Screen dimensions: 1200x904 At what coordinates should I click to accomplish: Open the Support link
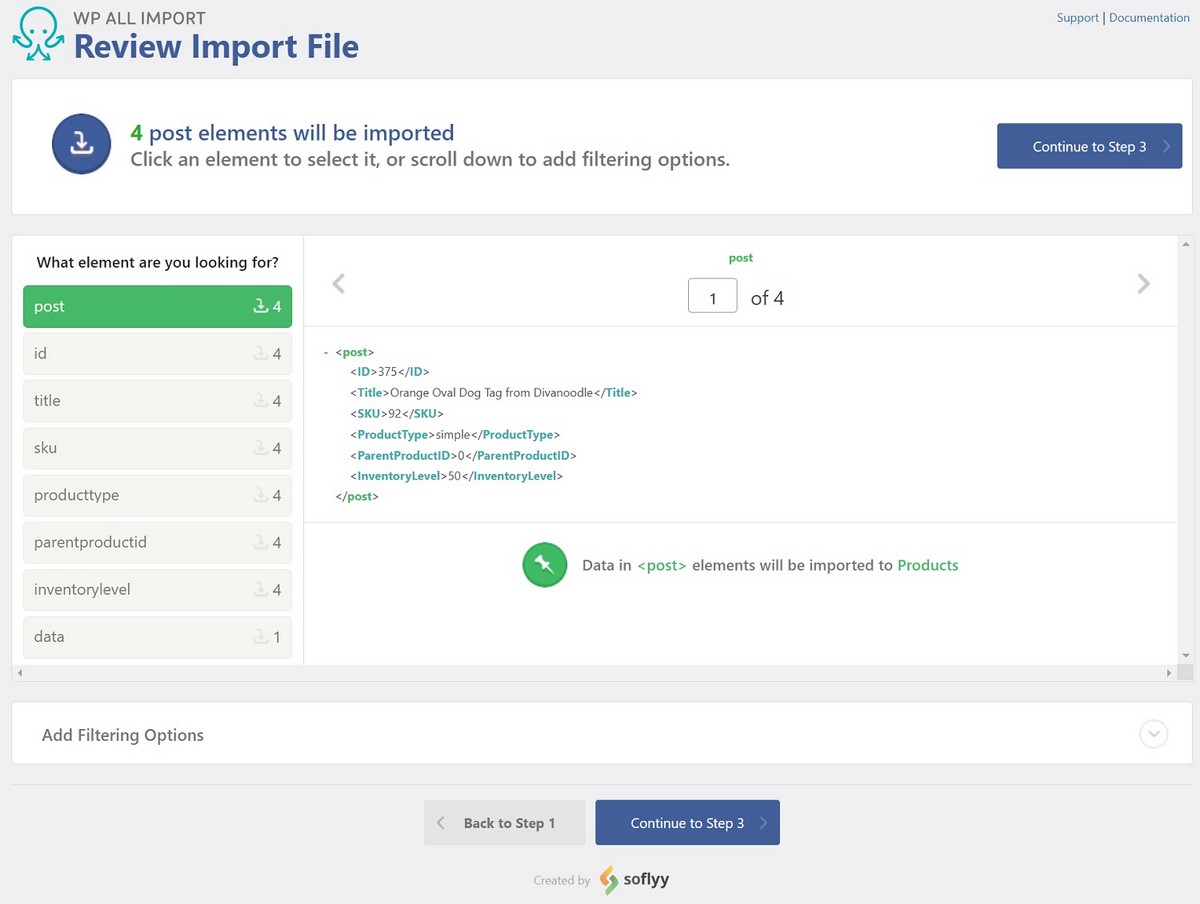[1077, 17]
